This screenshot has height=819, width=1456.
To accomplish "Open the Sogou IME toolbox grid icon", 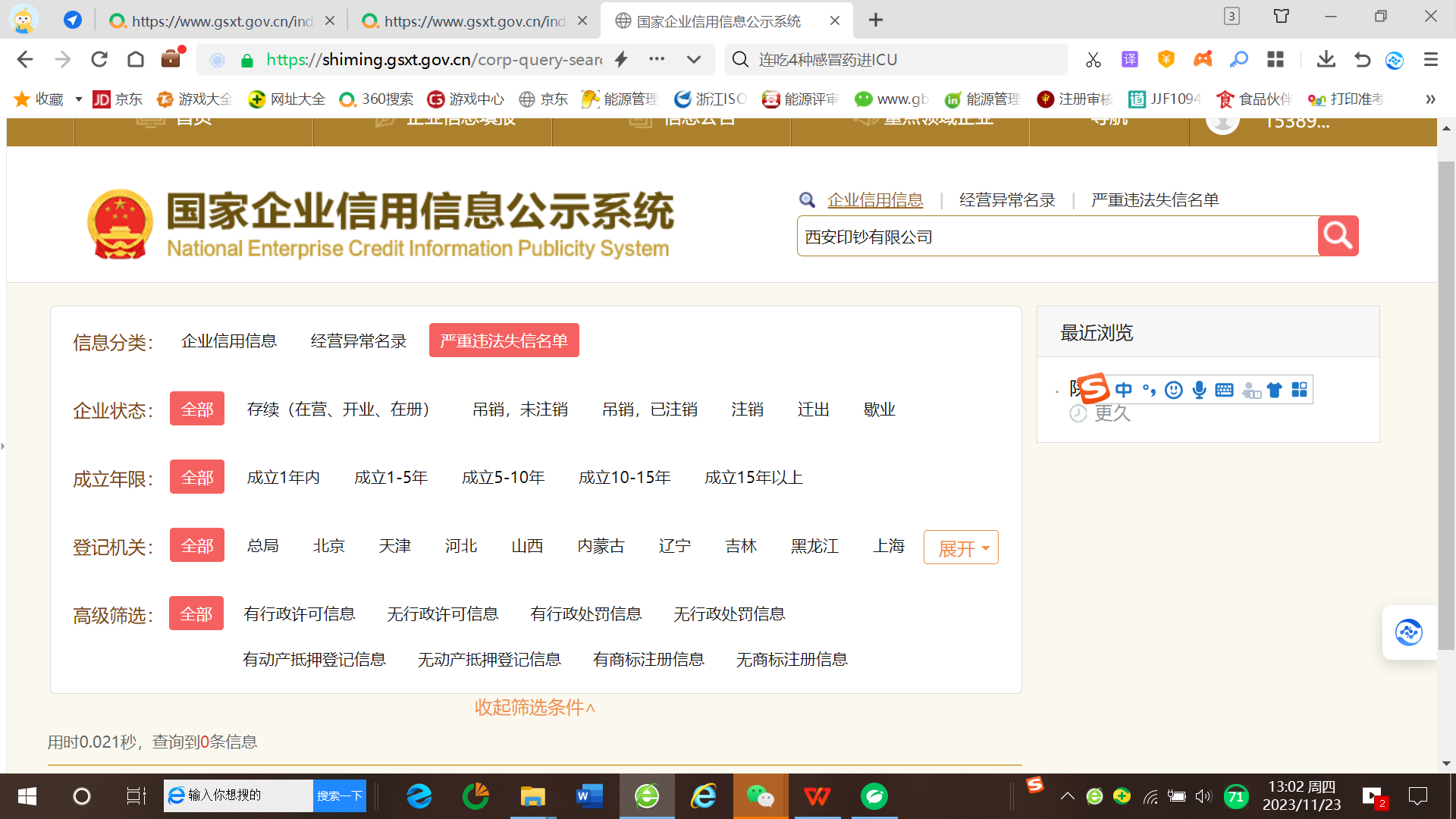I will 1299,390.
